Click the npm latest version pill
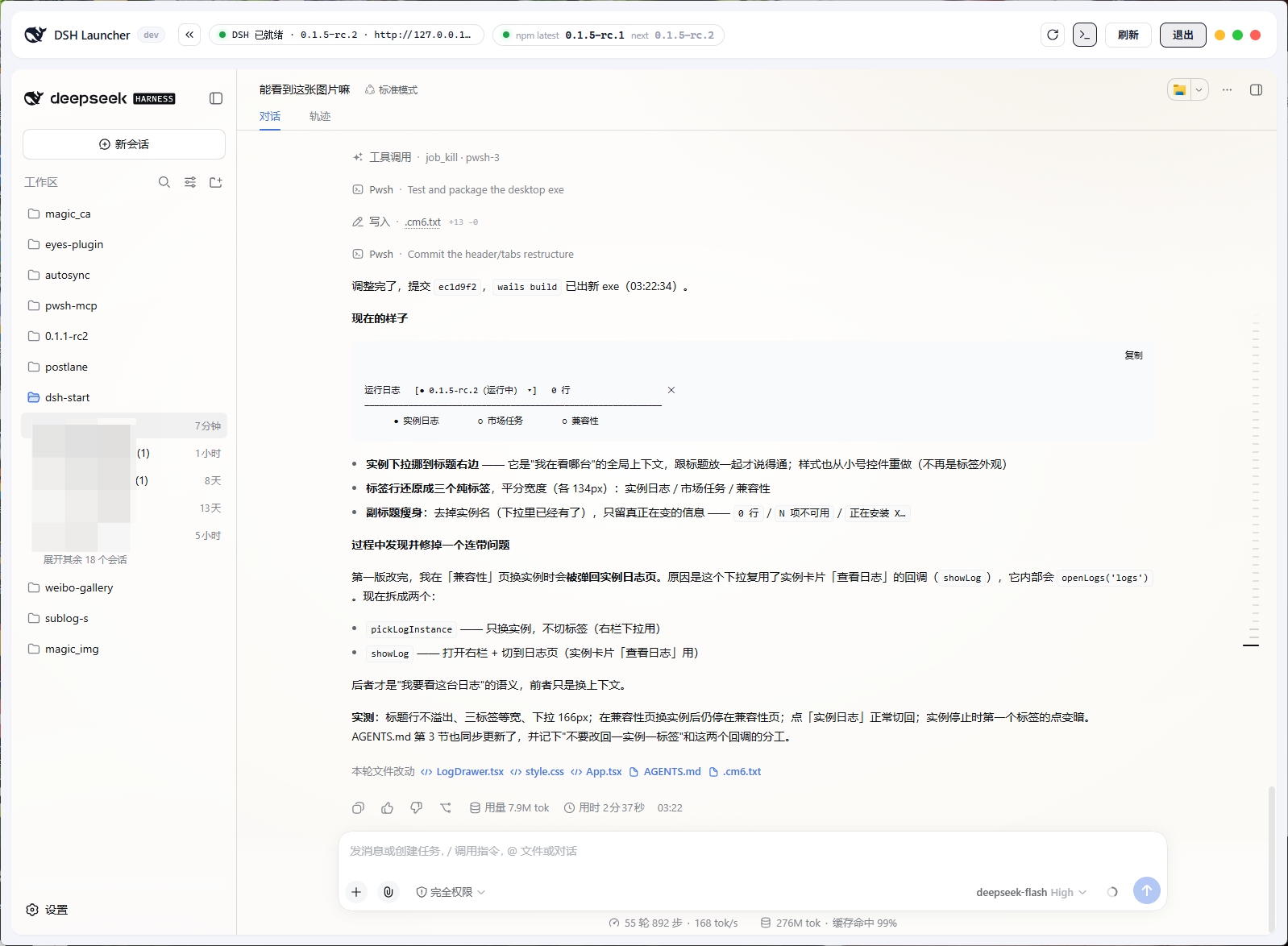The image size is (1288, 946). click(x=609, y=35)
